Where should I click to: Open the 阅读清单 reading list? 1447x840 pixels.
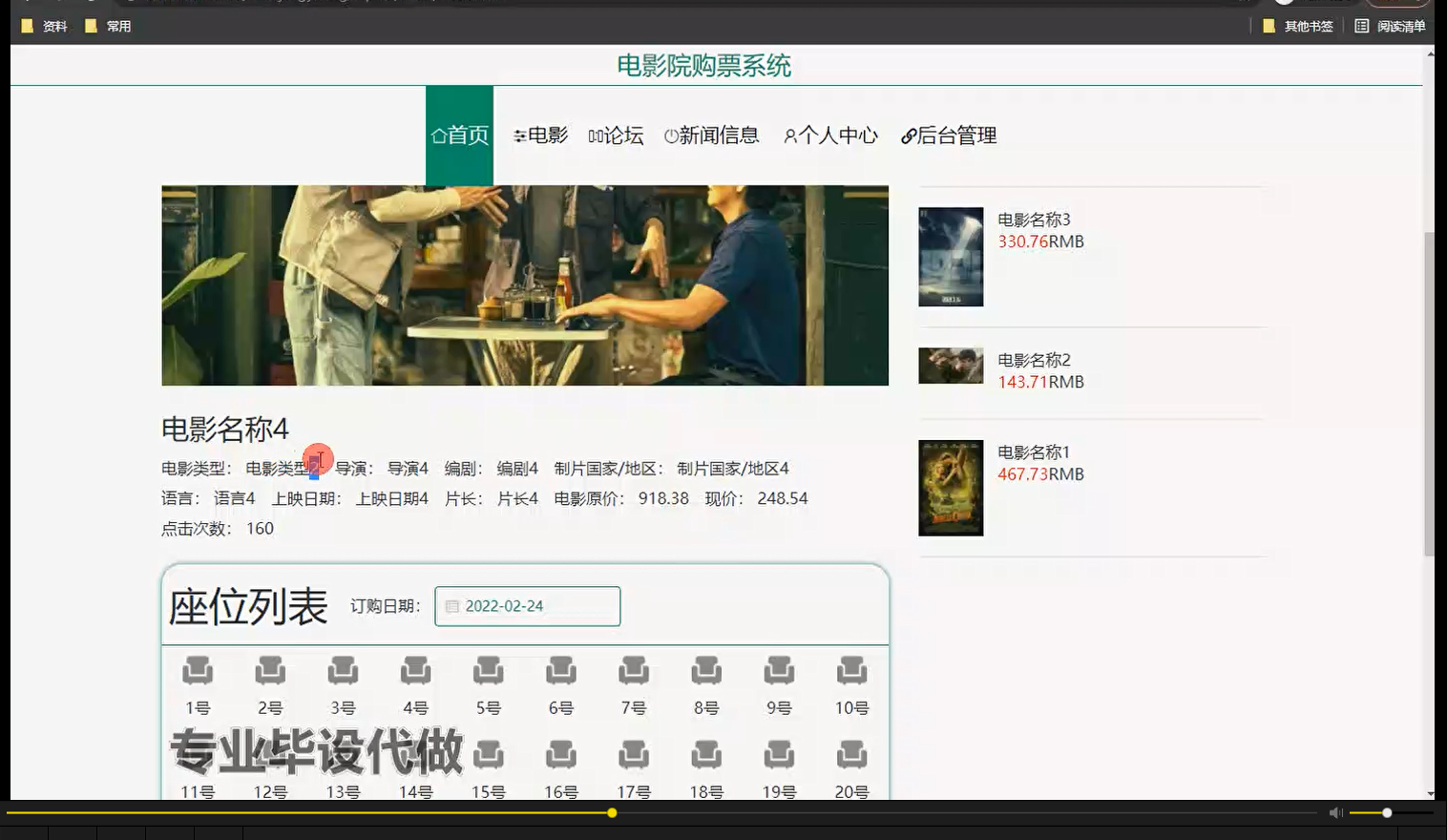click(1390, 26)
